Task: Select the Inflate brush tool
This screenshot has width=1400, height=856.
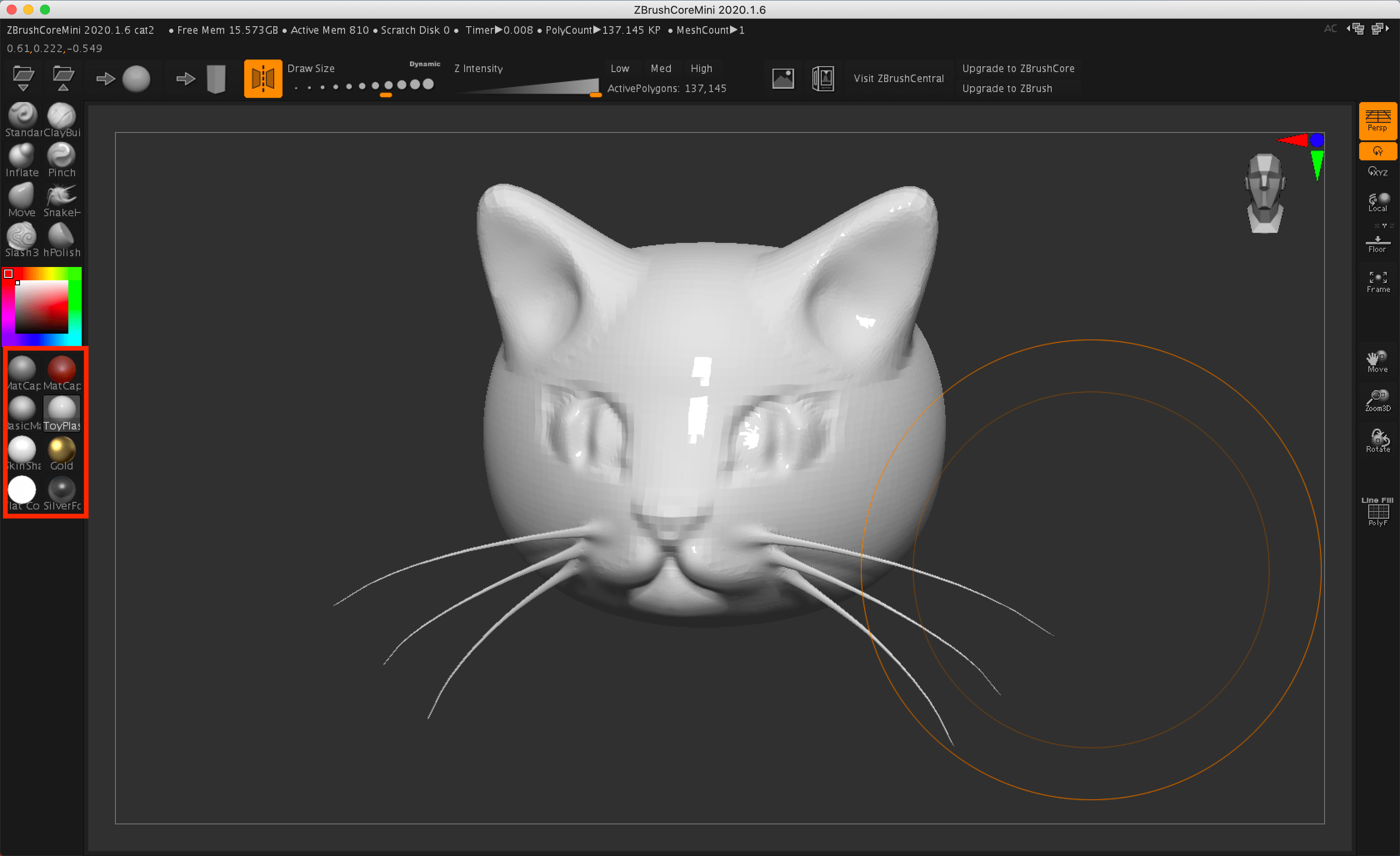Action: pyautogui.click(x=23, y=162)
